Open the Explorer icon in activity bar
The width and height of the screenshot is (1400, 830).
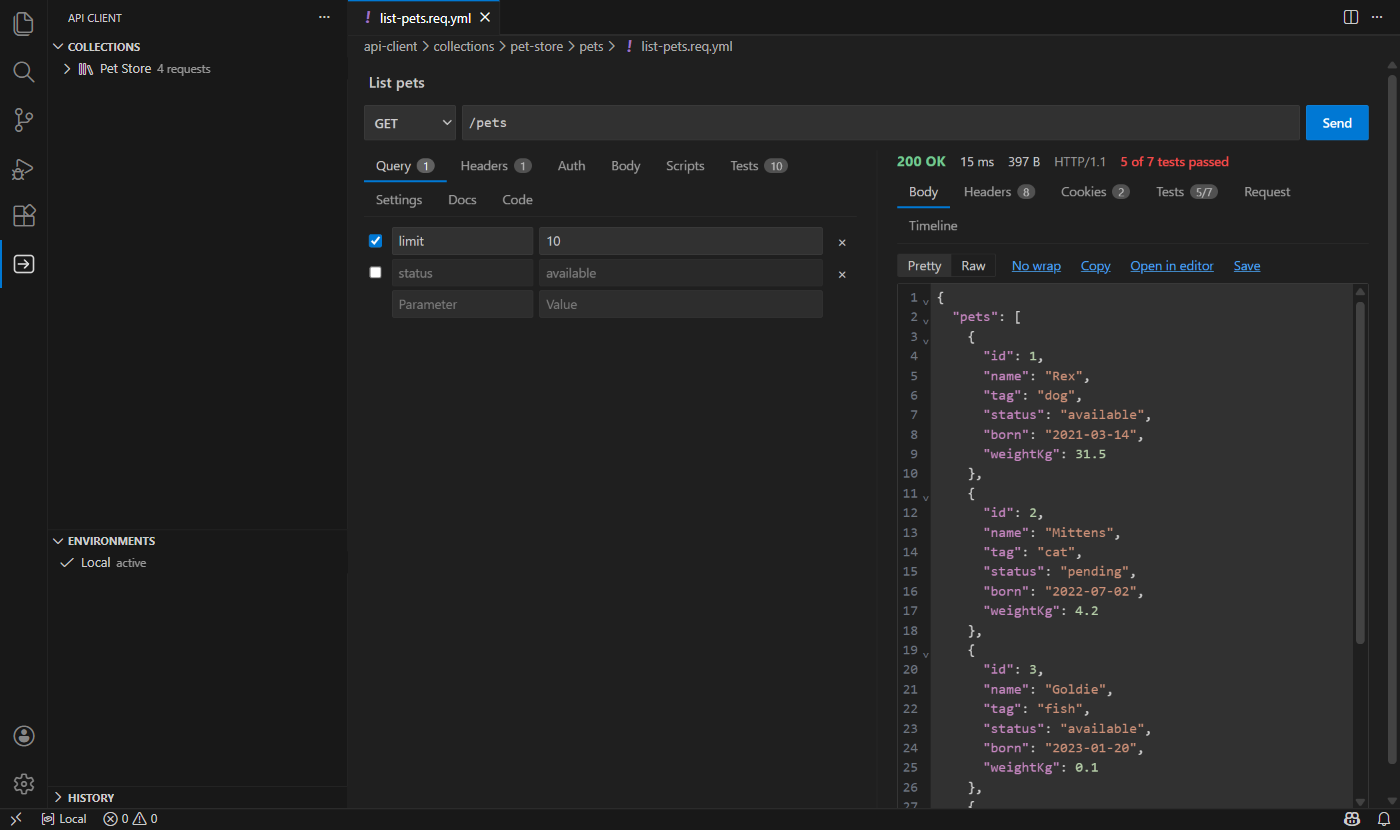tap(24, 24)
